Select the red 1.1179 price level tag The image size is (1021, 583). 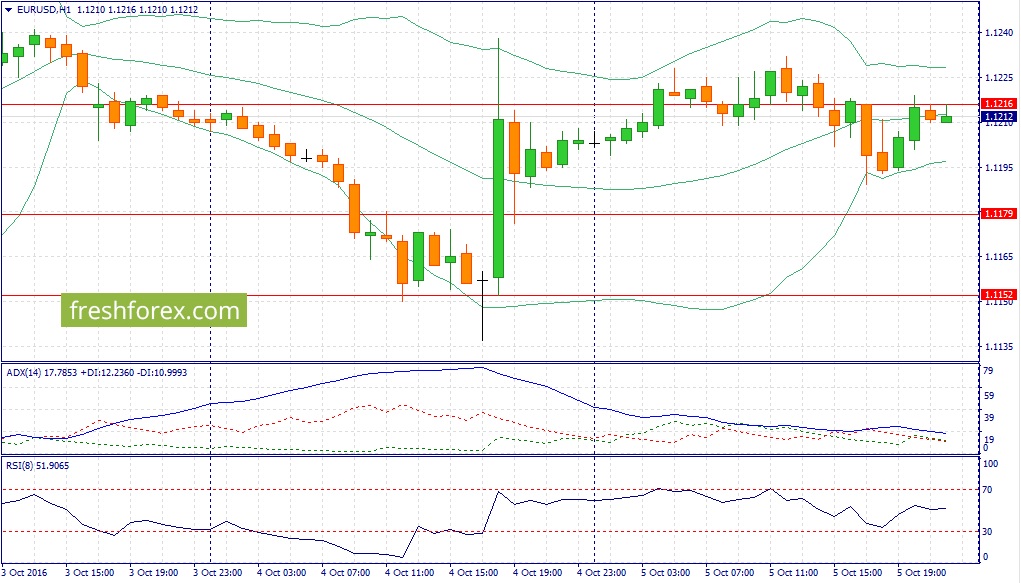click(x=998, y=214)
